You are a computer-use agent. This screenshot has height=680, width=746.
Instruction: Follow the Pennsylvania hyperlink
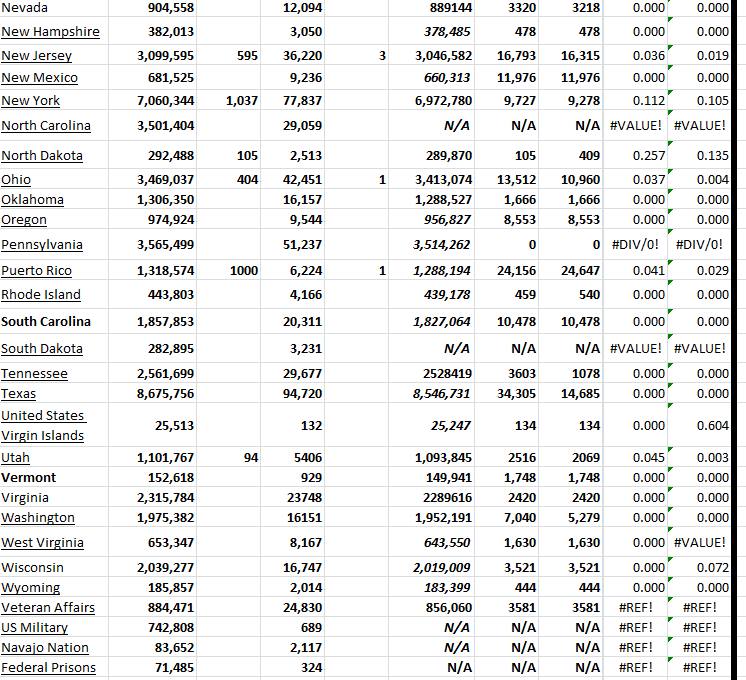point(41,245)
